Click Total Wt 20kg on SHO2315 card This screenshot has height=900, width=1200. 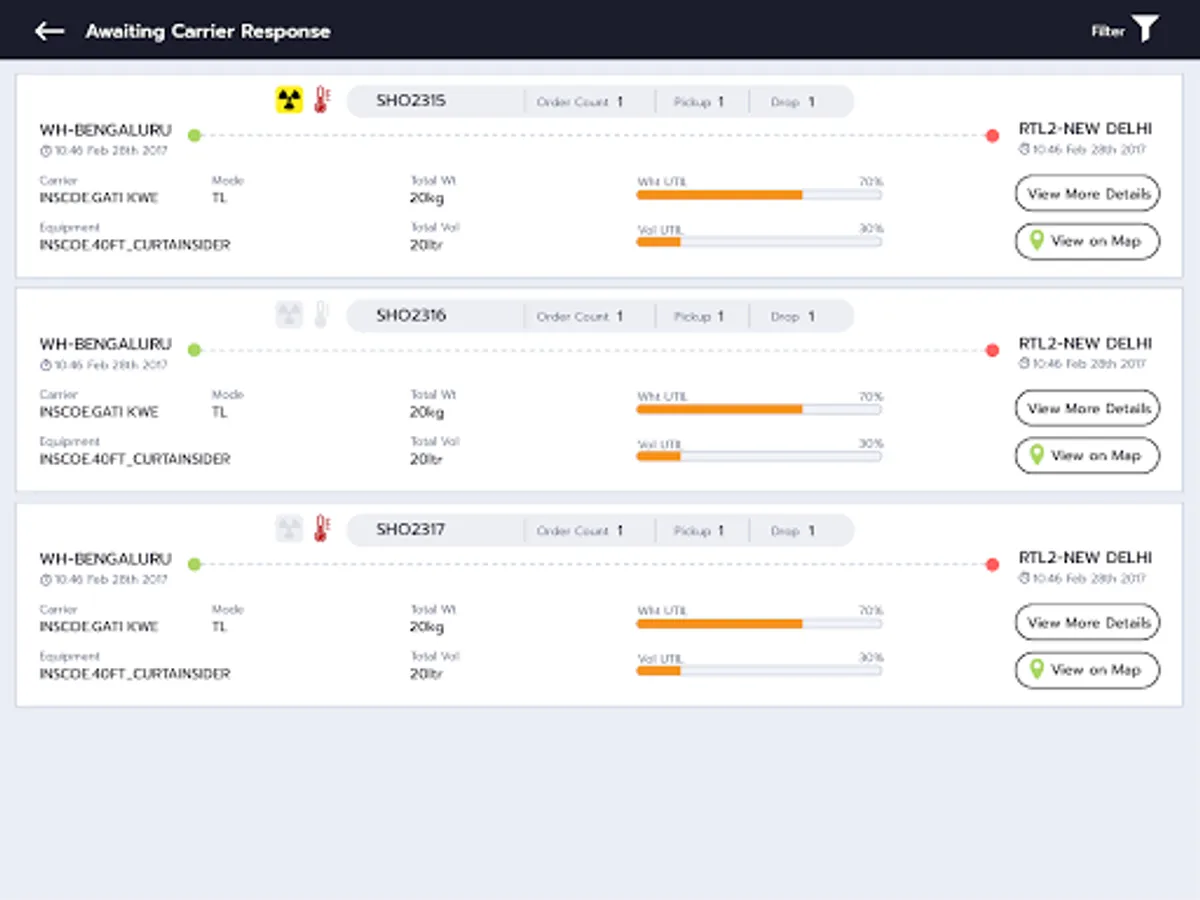pos(428,198)
